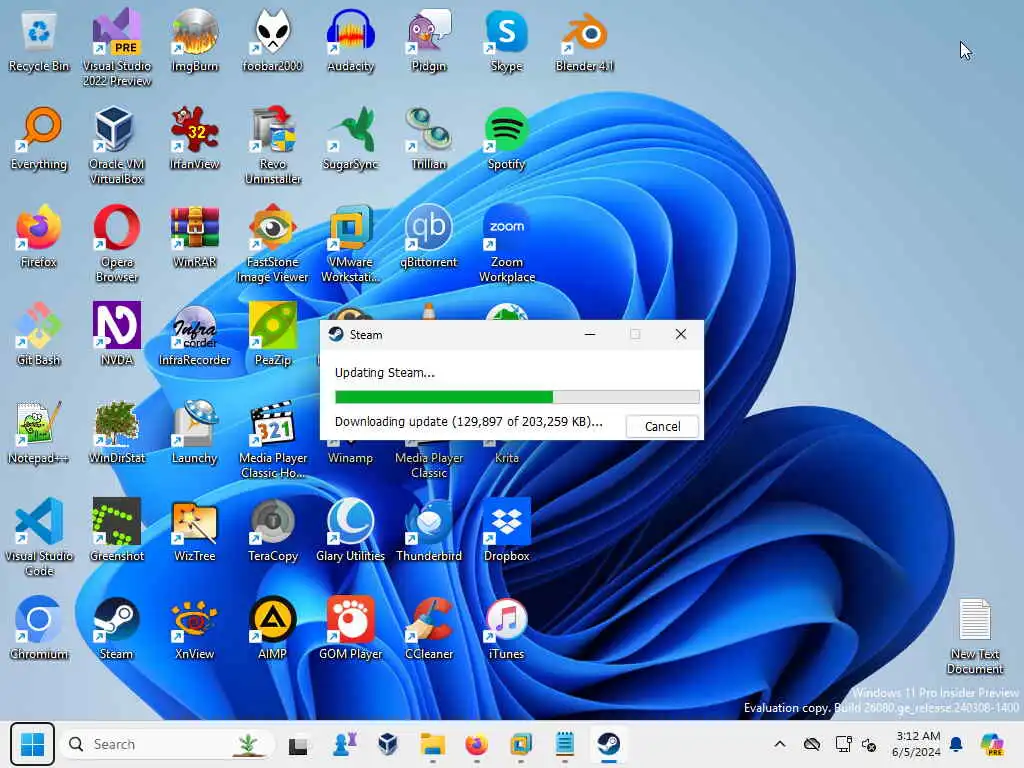Select the Firefox desktop shortcut
This screenshot has width=1024, height=768.
[x=39, y=236]
